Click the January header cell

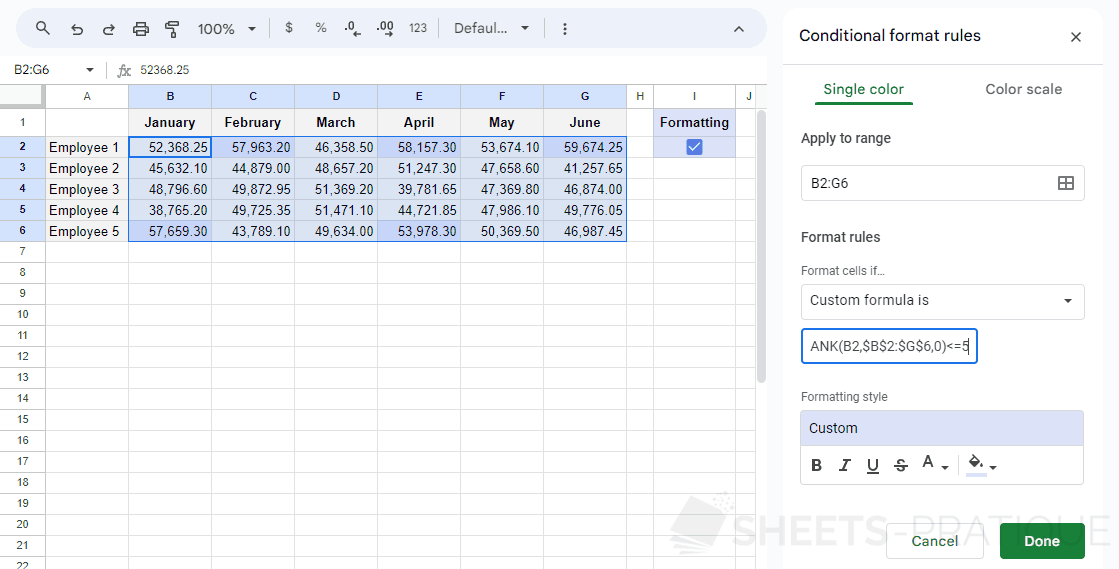[x=170, y=123]
